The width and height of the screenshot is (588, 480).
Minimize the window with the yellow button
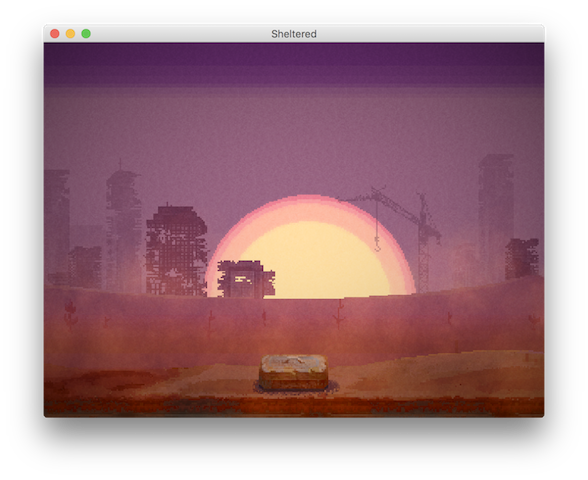[x=70, y=34]
